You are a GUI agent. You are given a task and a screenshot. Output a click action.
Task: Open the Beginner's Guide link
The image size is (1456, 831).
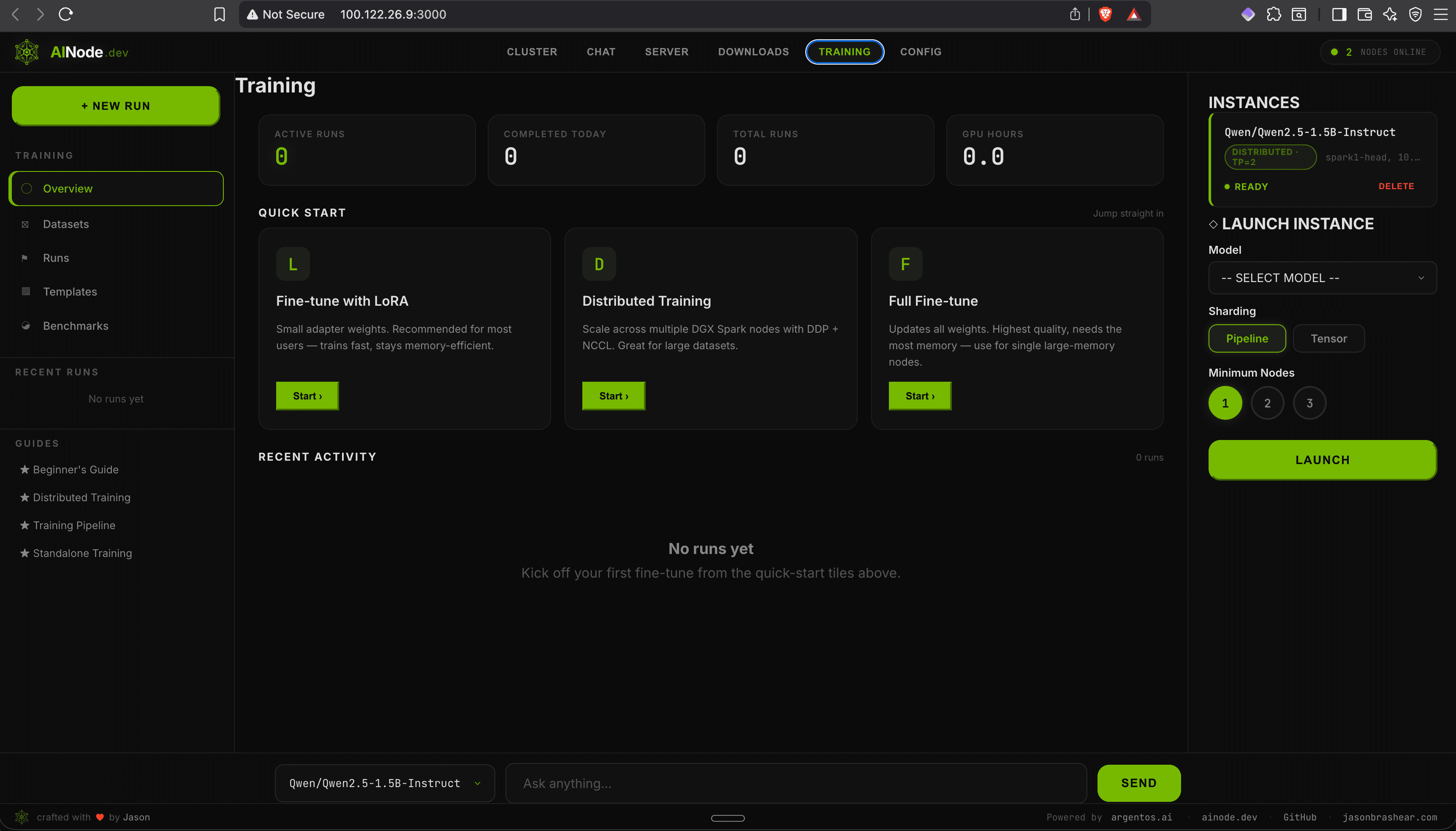(75, 469)
